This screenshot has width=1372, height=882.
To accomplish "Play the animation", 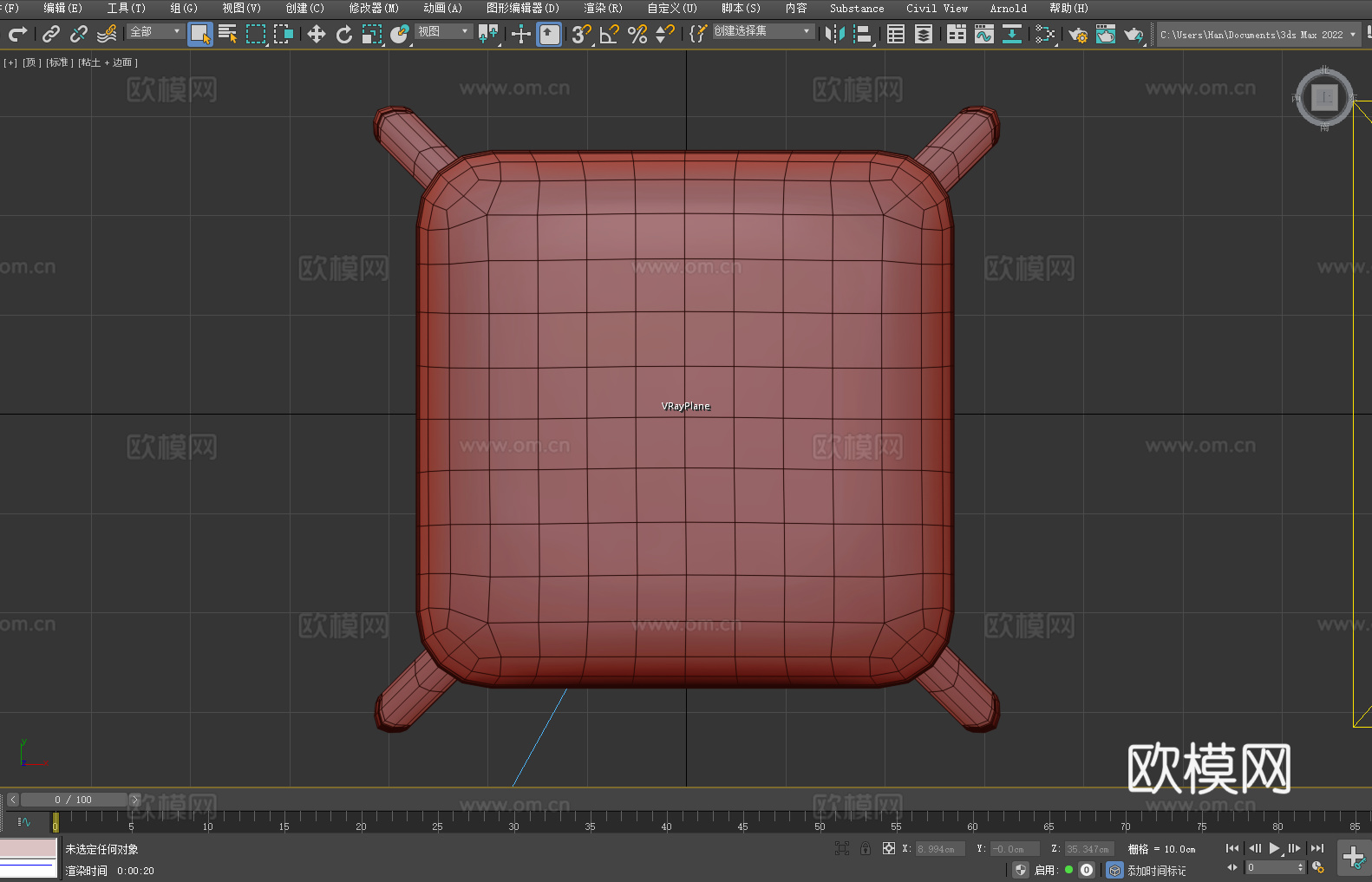I will point(1274,848).
